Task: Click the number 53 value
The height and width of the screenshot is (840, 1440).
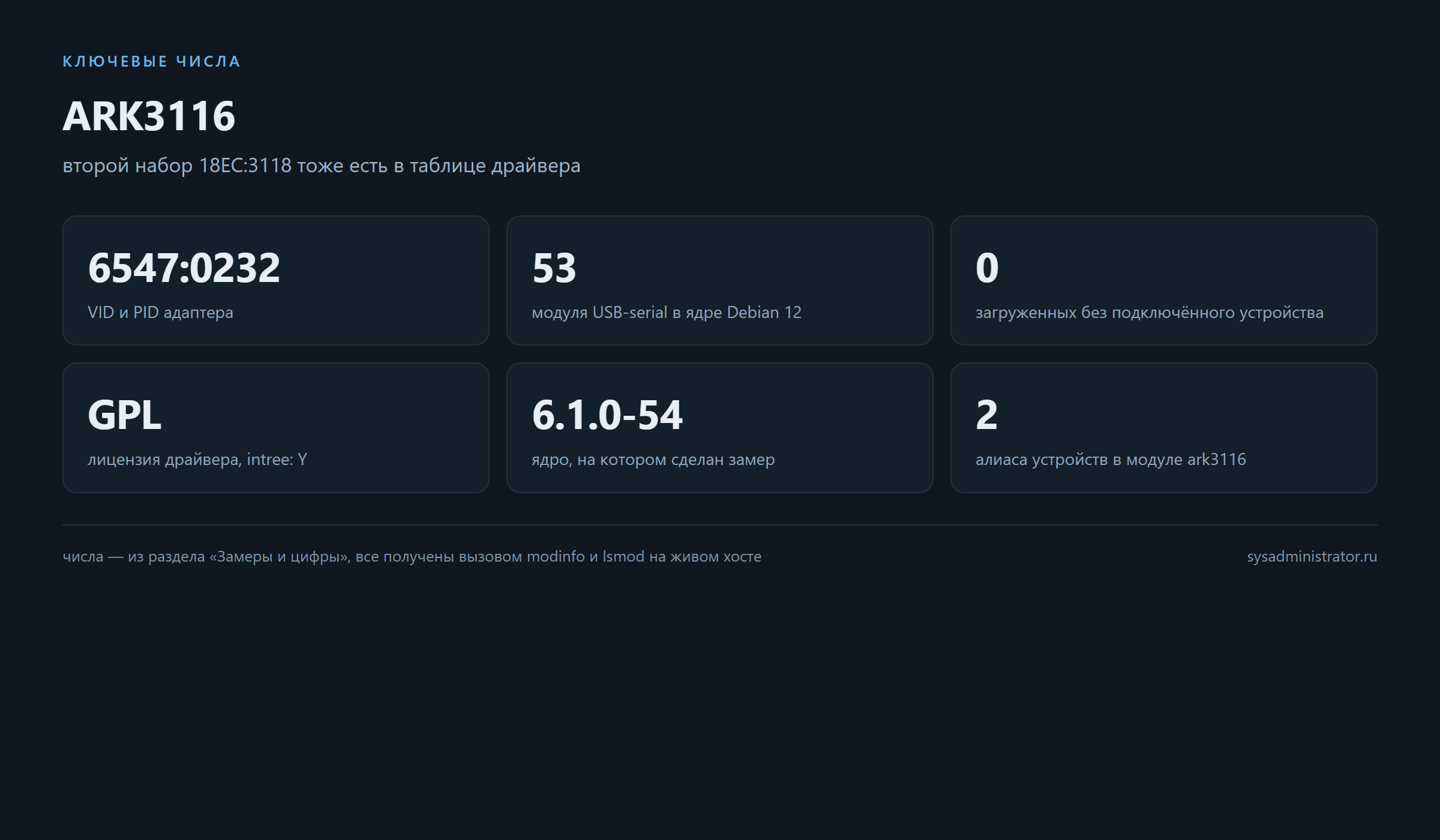Action: (x=554, y=268)
